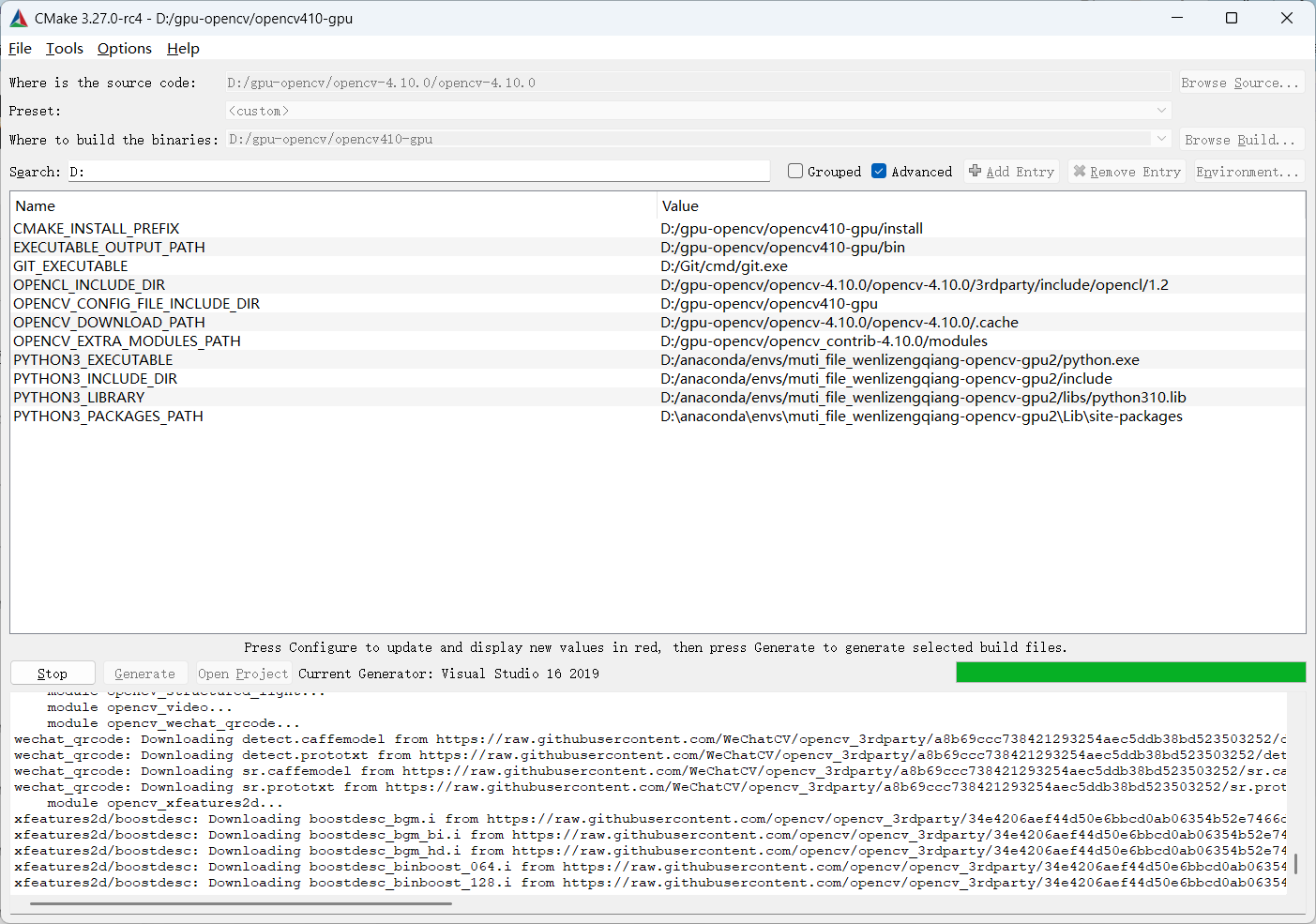Open the Help menu

[x=182, y=48]
